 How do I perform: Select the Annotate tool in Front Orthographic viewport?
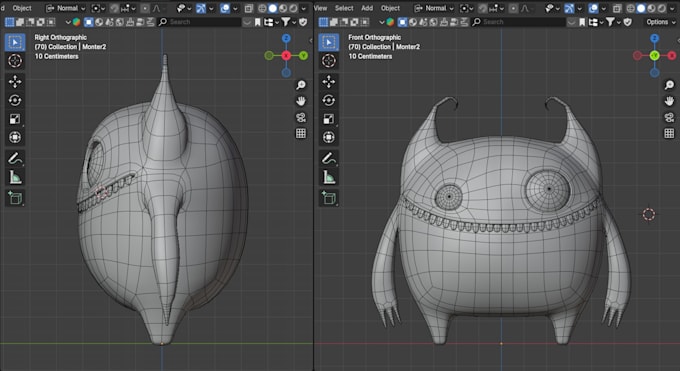(x=329, y=159)
